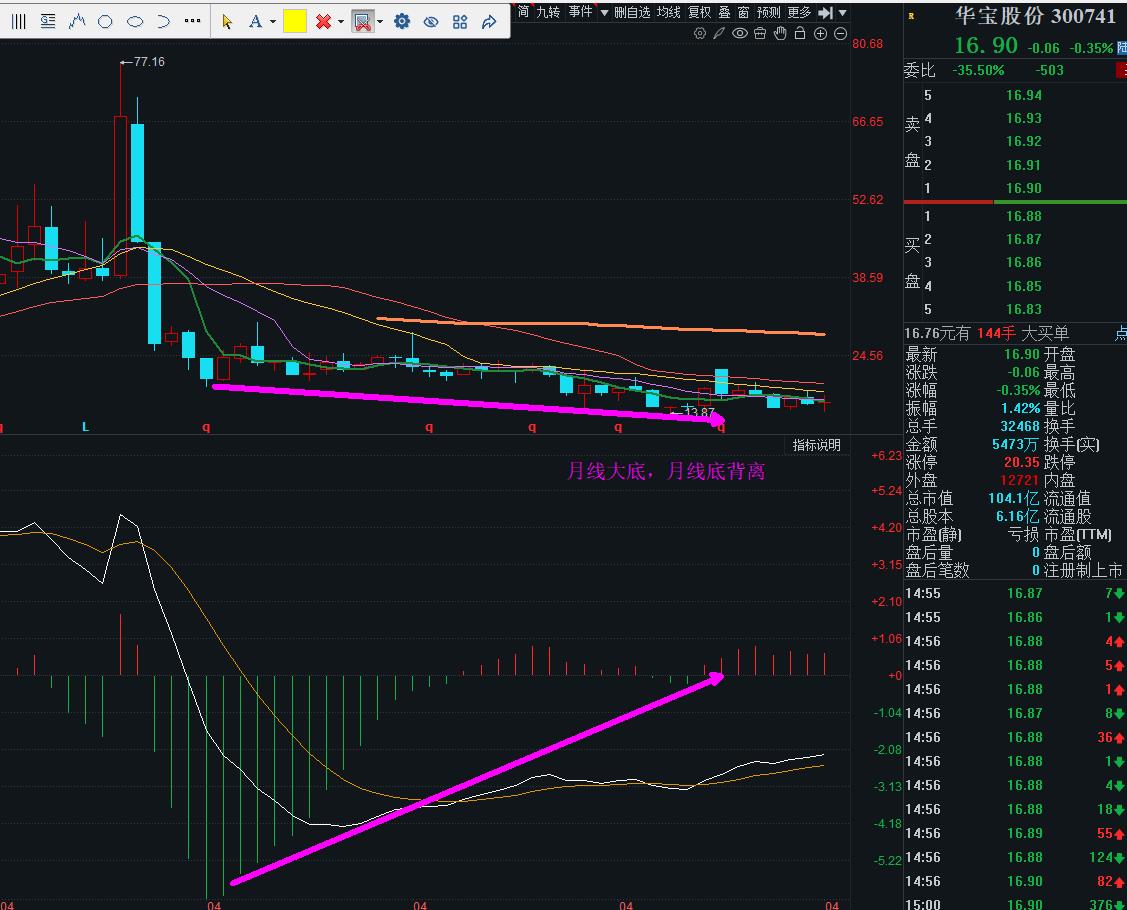Click the stock name 华宝股份 300741
Image resolution: width=1127 pixels, height=910 pixels.
pos(1035,16)
